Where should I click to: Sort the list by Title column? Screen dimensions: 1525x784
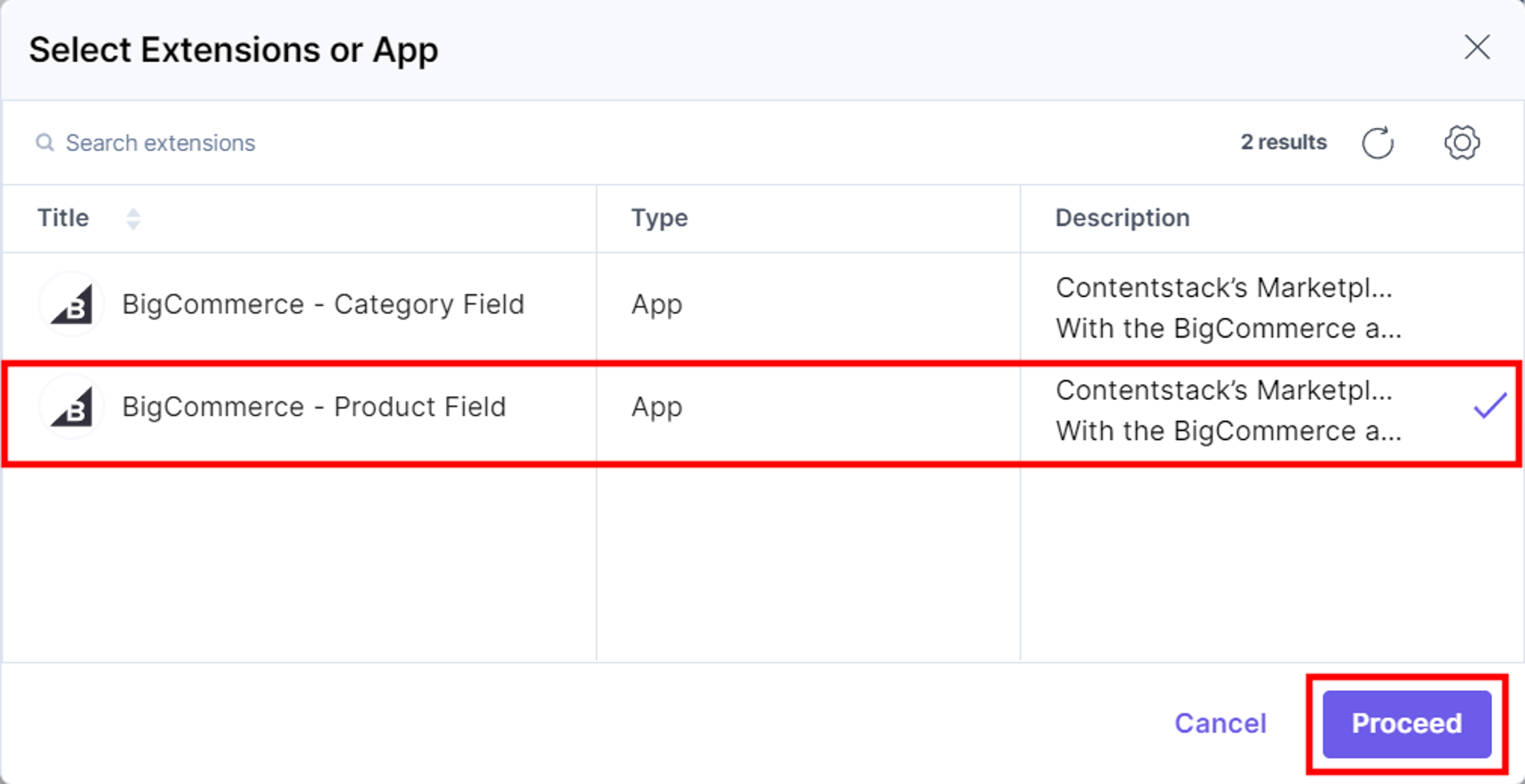click(133, 219)
